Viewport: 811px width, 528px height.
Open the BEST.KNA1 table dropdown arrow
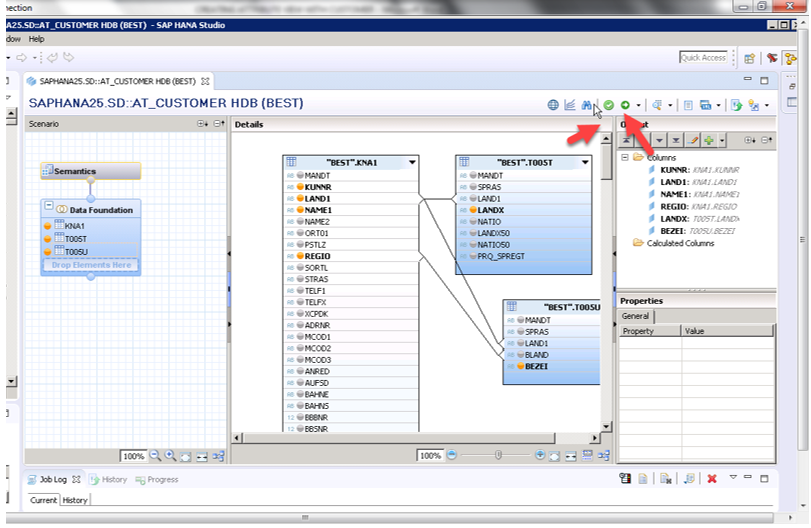[x=412, y=162]
